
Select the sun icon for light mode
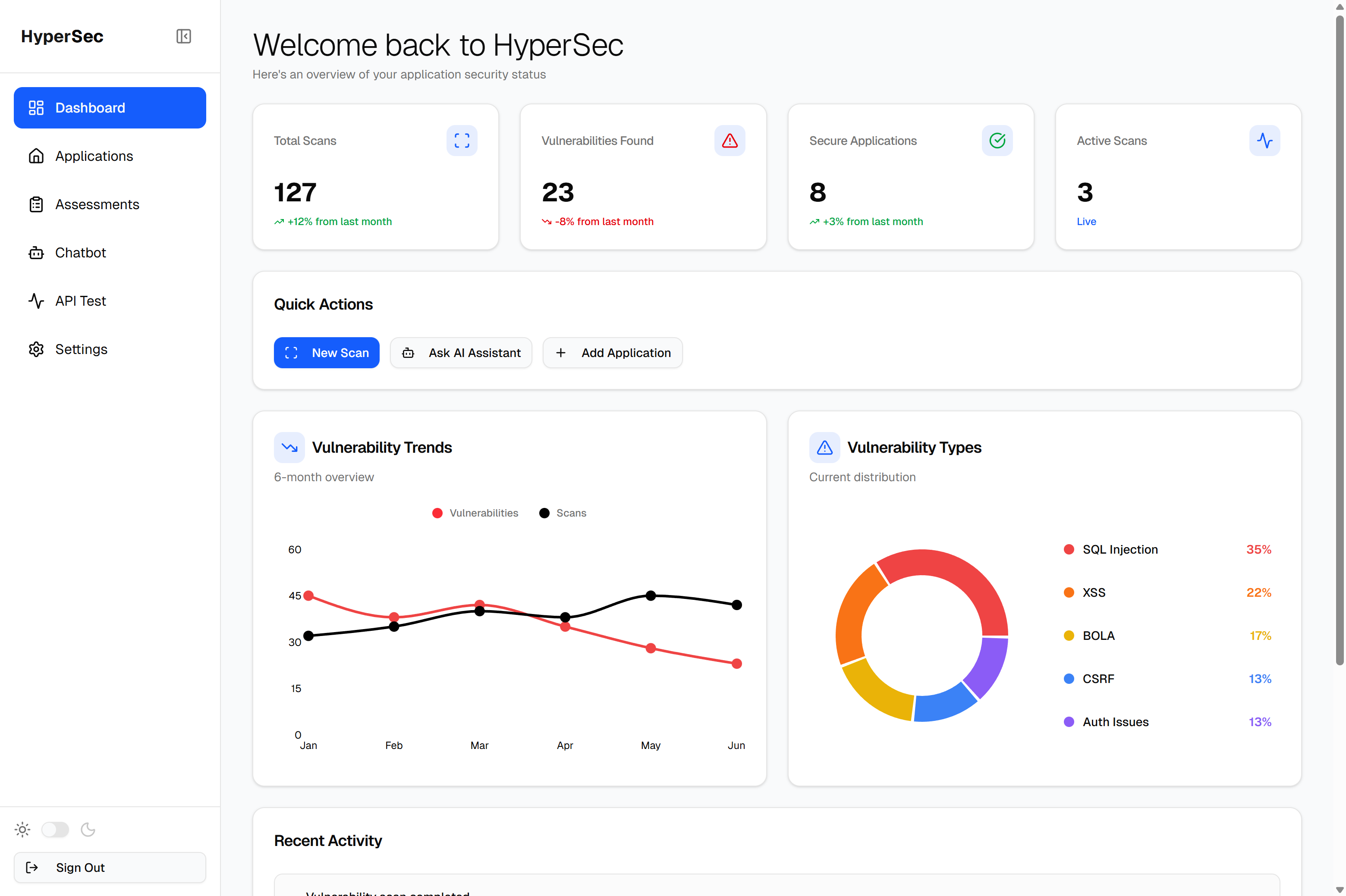pyautogui.click(x=22, y=829)
